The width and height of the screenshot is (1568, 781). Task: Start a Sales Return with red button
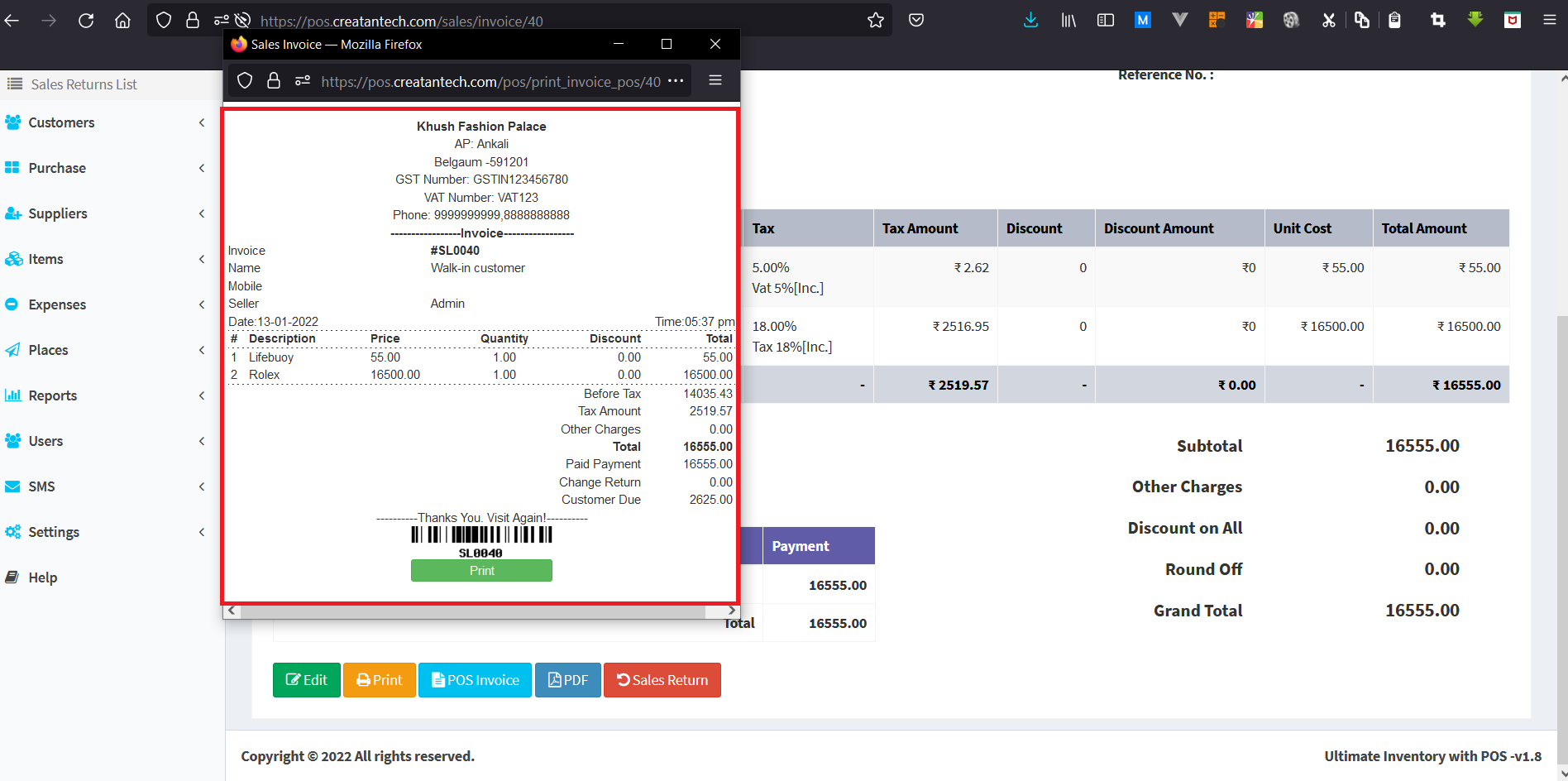coord(662,680)
